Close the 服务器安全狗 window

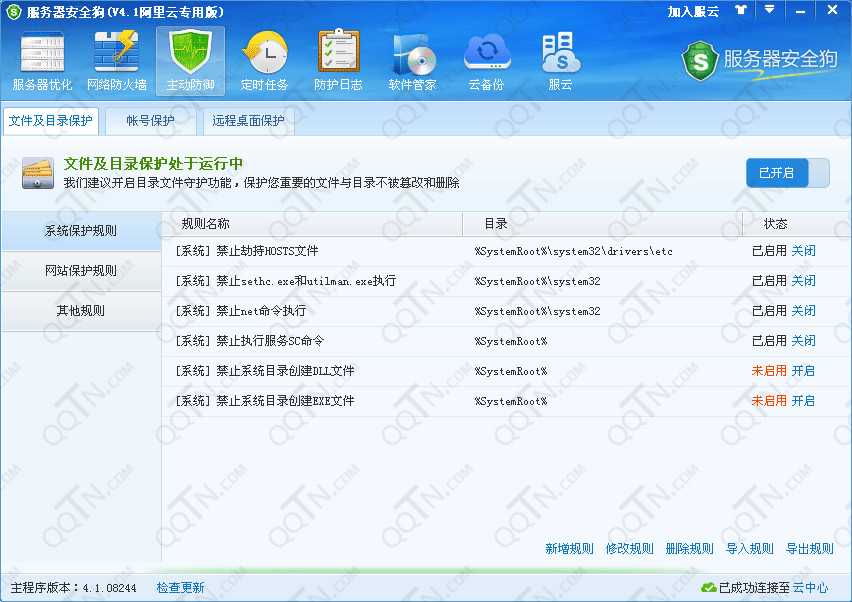(832, 10)
